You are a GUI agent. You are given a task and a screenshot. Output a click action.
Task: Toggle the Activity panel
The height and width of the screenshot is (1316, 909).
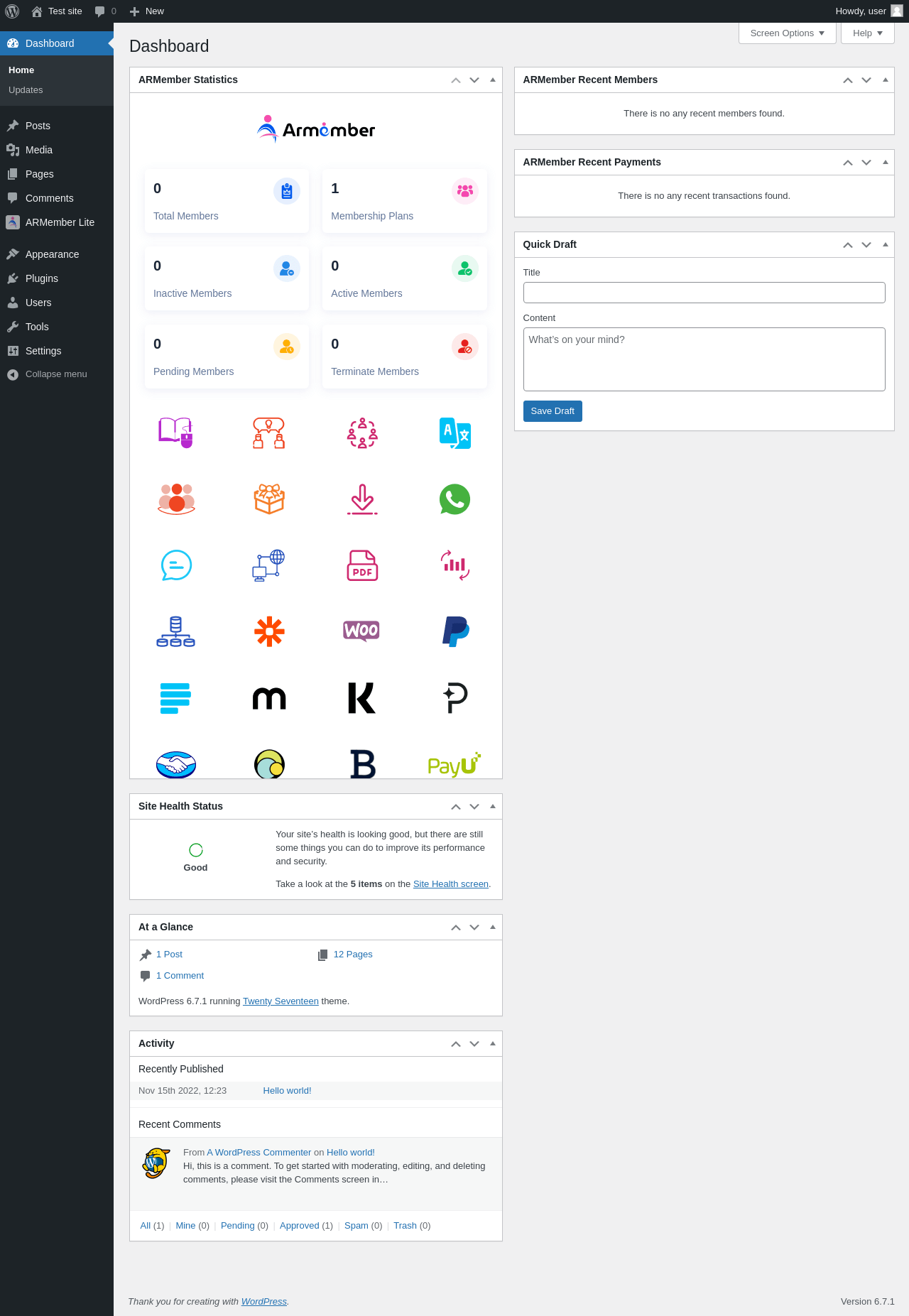point(493,1043)
